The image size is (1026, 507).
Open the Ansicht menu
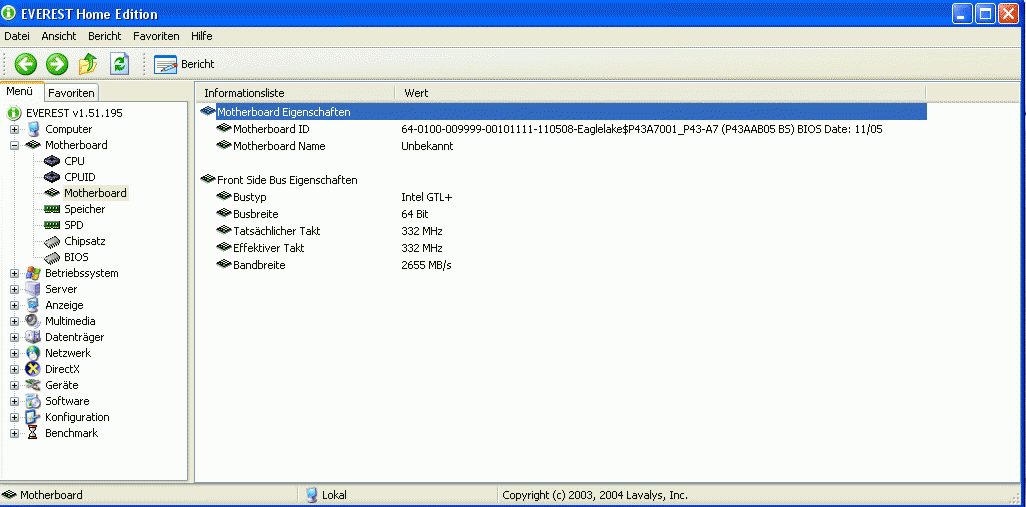point(59,36)
